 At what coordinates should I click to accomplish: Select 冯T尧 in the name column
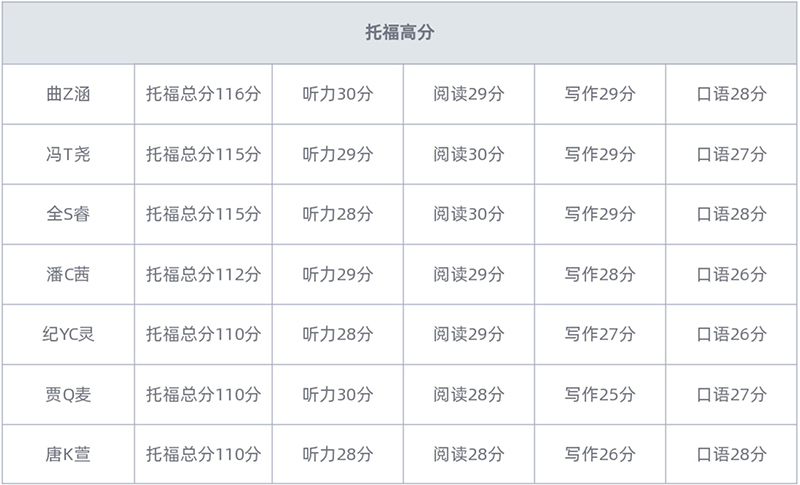68,154
